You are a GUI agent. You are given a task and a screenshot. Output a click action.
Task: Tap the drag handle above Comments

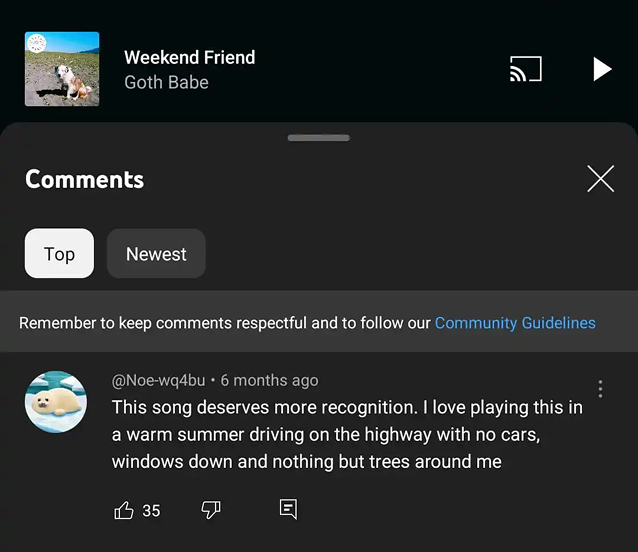pos(318,138)
